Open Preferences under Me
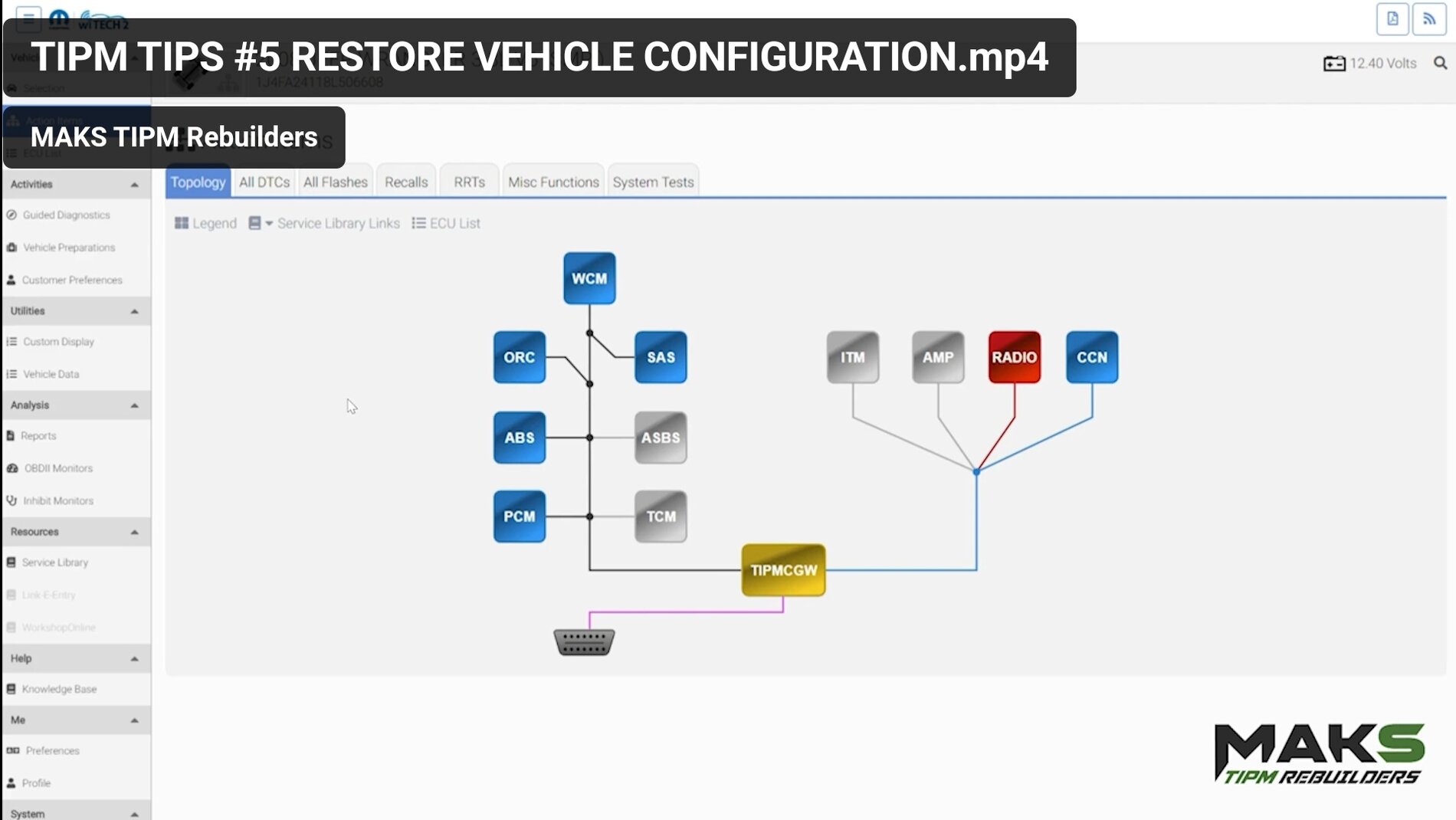 coord(52,750)
